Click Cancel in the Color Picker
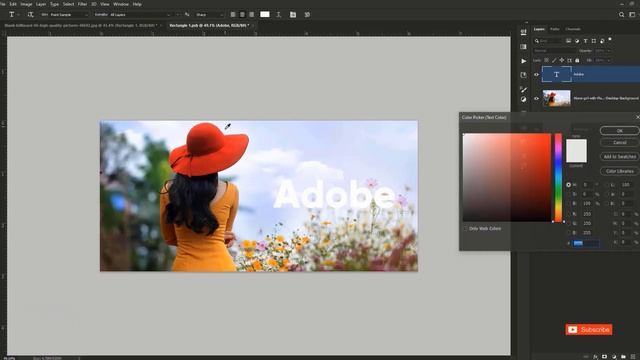 pos(619,142)
